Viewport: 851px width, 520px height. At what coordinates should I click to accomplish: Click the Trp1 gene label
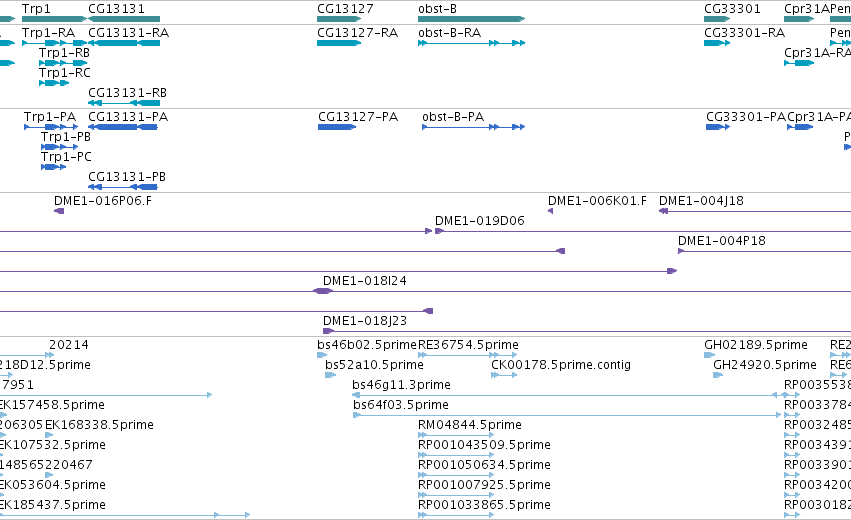tap(36, 9)
